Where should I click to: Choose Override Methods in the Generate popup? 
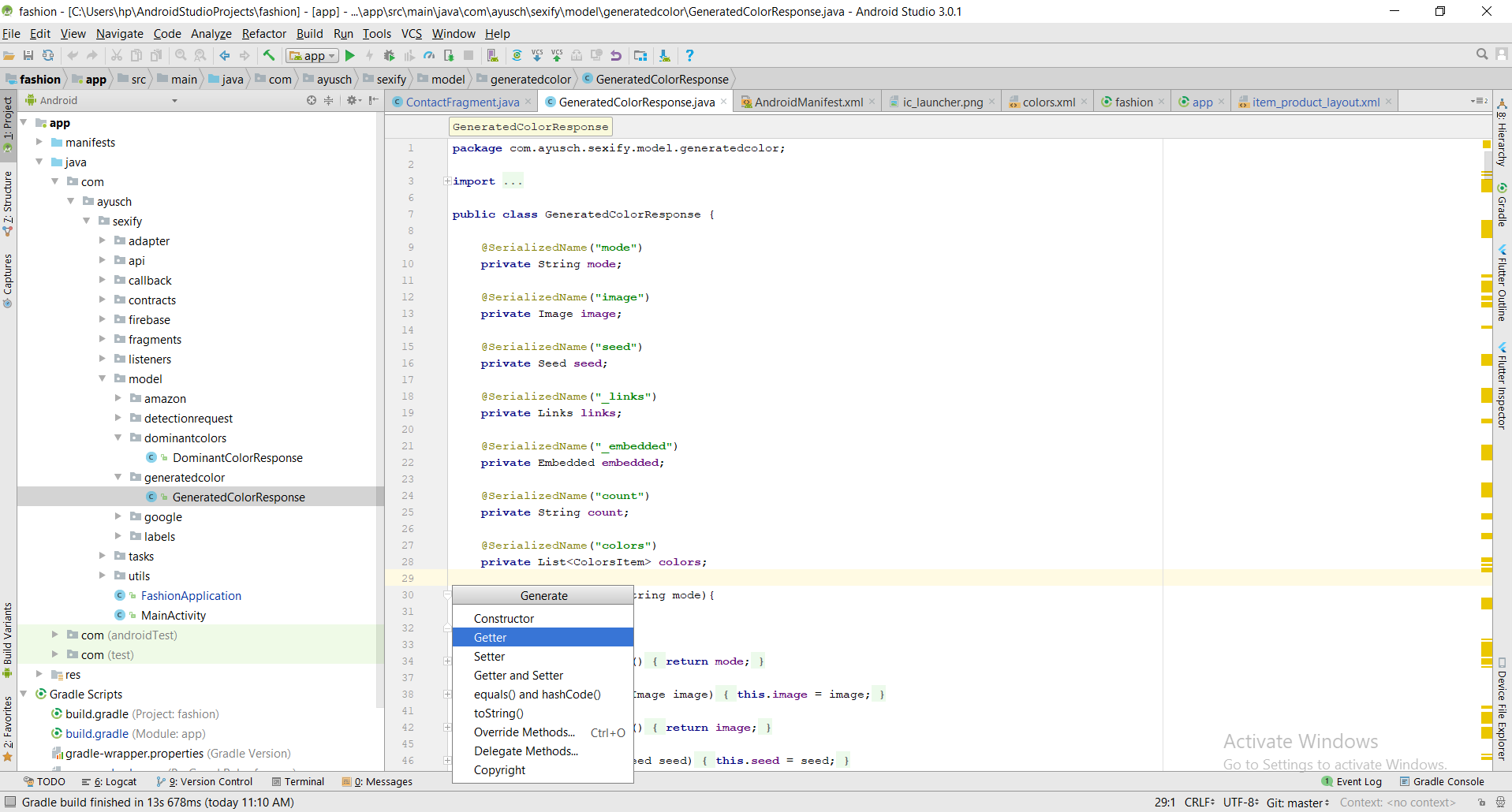[x=524, y=732]
